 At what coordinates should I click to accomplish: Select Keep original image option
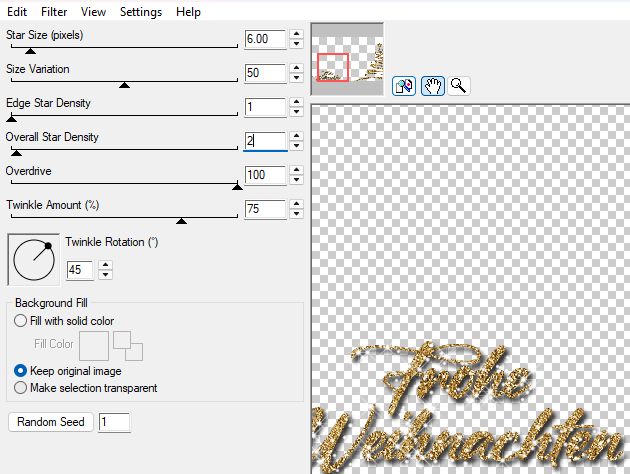pos(21,370)
